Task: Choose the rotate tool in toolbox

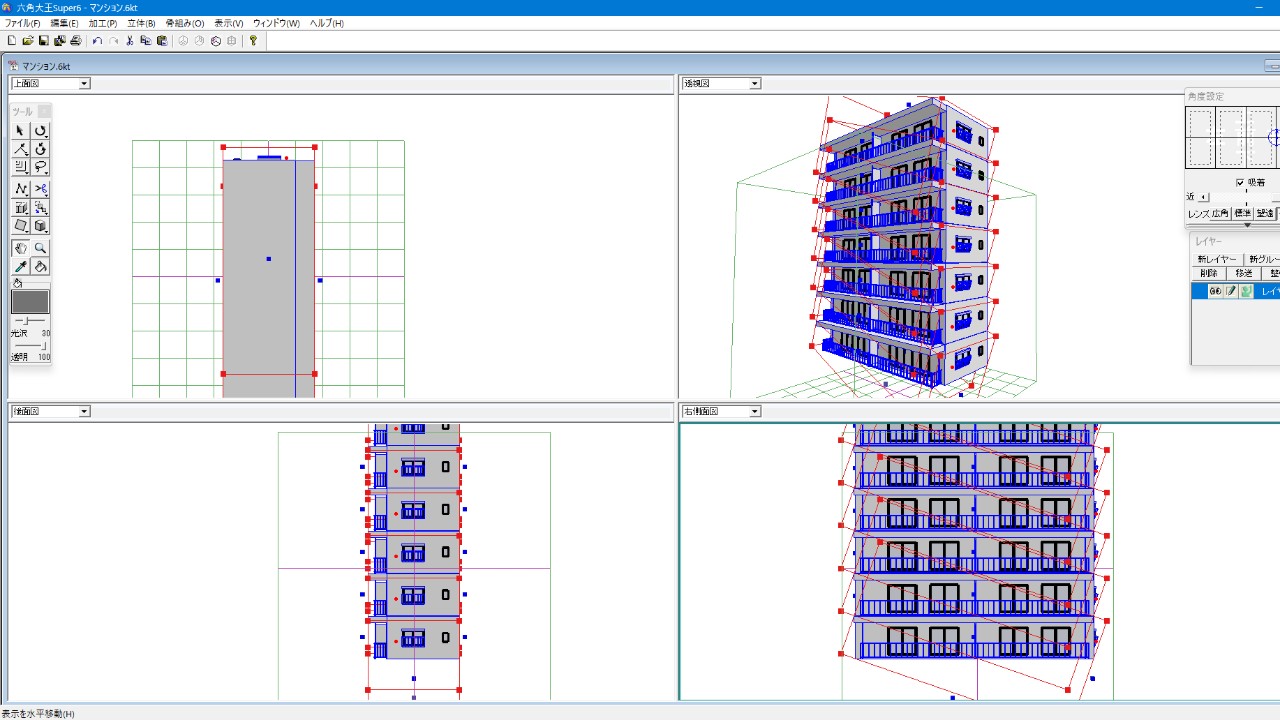Action: (x=40, y=130)
